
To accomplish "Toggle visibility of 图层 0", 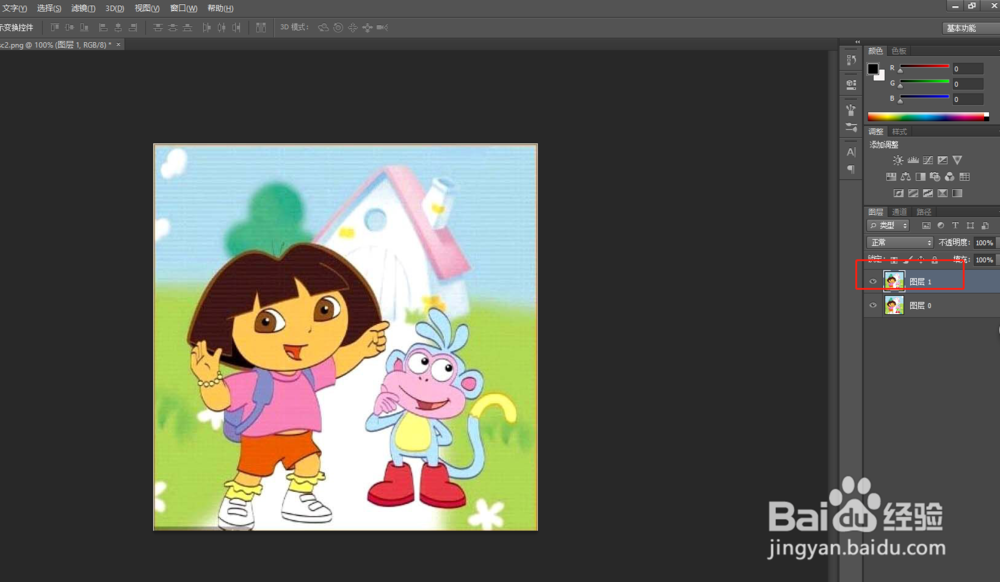I will click(x=873, y=305).
